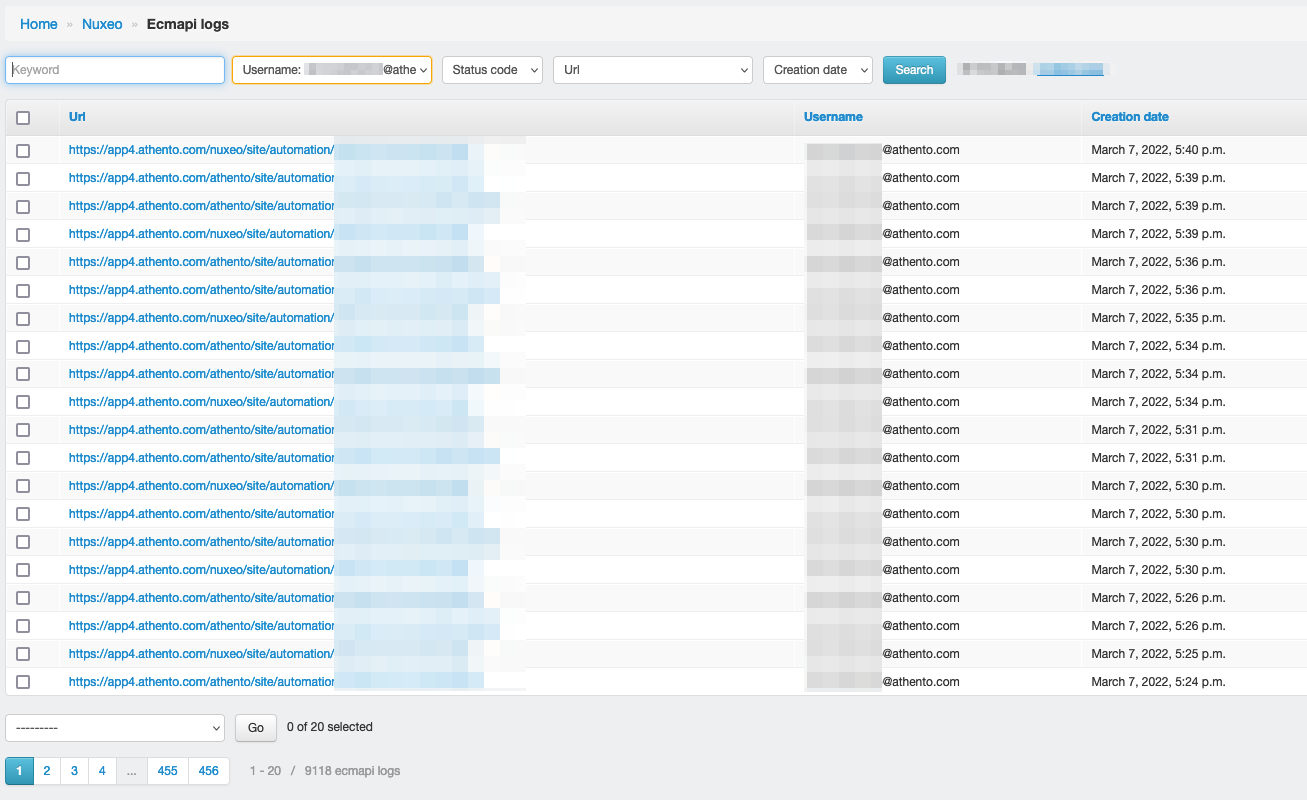Screen dimensions: 1307x800
Task: Expand the Url filter dropdown
Action: (x=652, y=70)
